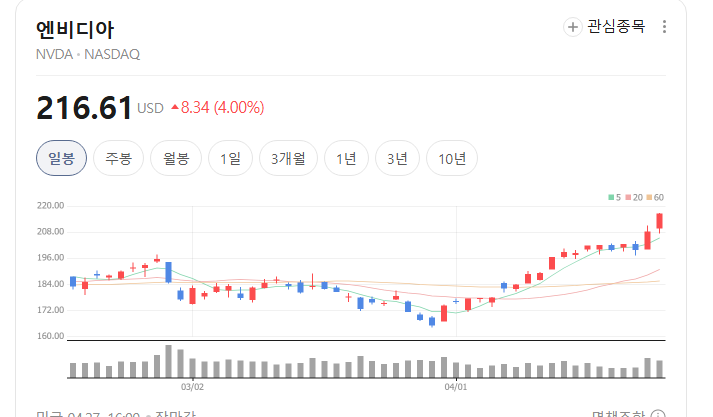Click the USD currency label
The image size is (713, 417).
150,108
